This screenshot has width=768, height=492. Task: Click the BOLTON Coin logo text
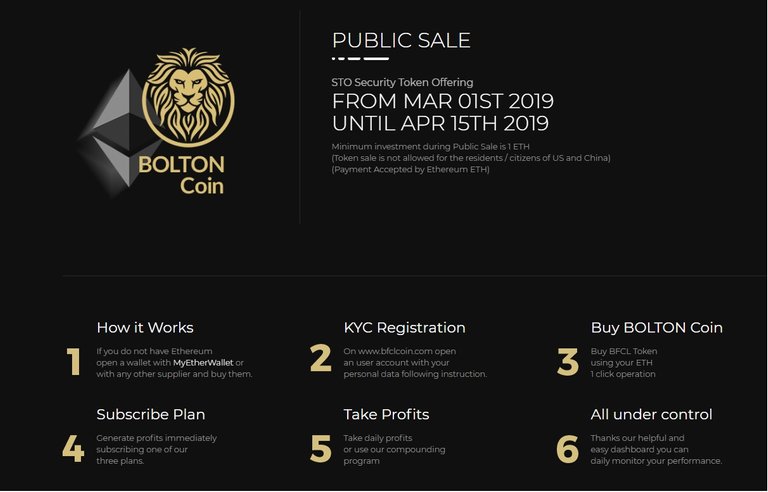tap(181, 175)
